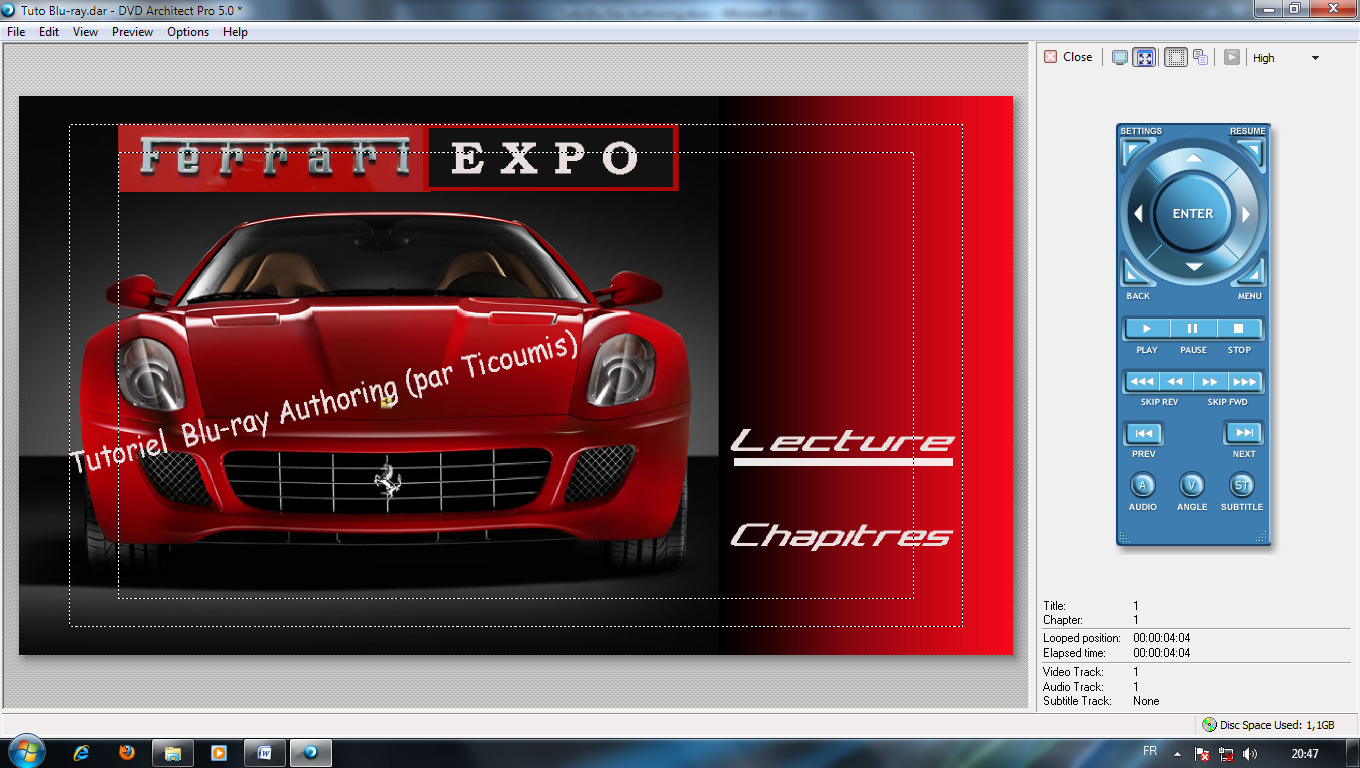Open Internet Explorer from the taskbar
This screenshot has width=1360, height=768.
point(82,753)
